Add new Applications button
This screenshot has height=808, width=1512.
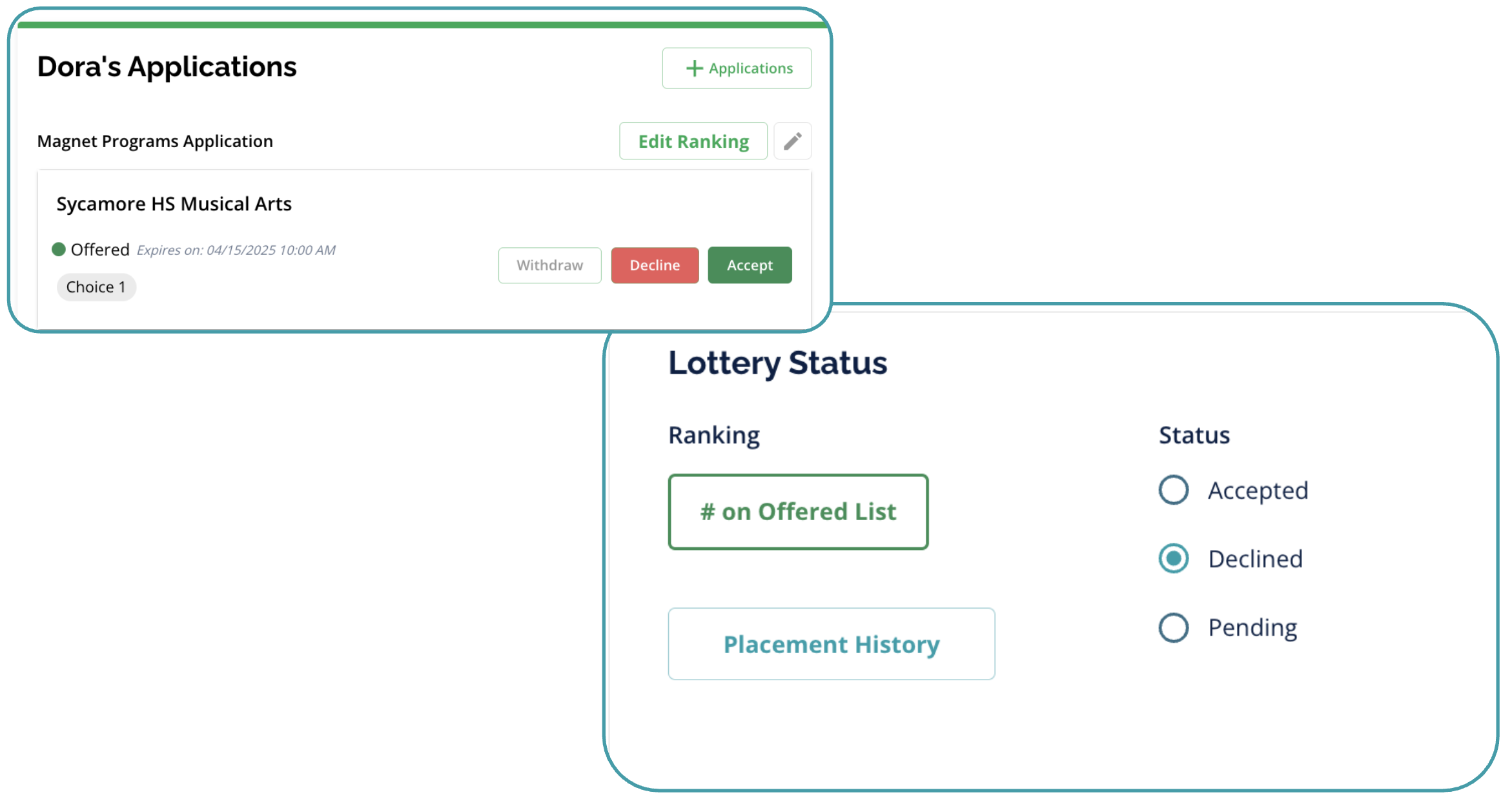(x=737, y=68)
